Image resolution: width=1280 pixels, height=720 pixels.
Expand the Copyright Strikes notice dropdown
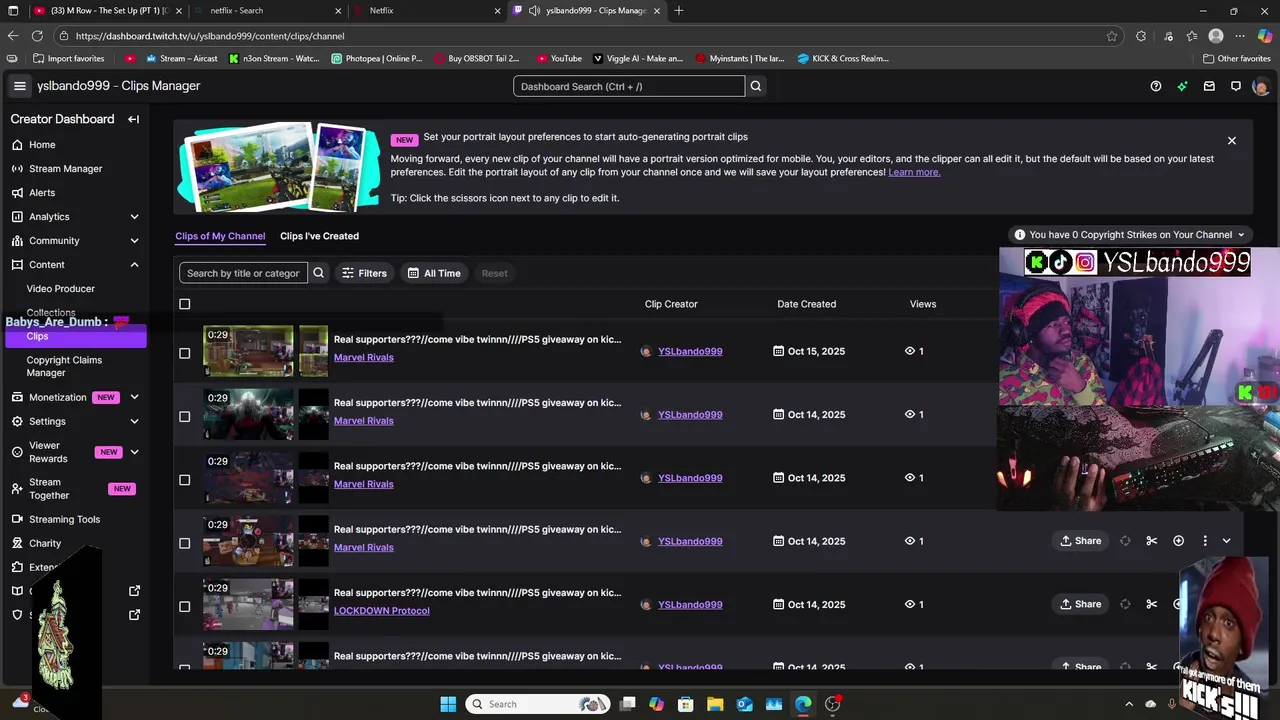tap(1129, 235)
